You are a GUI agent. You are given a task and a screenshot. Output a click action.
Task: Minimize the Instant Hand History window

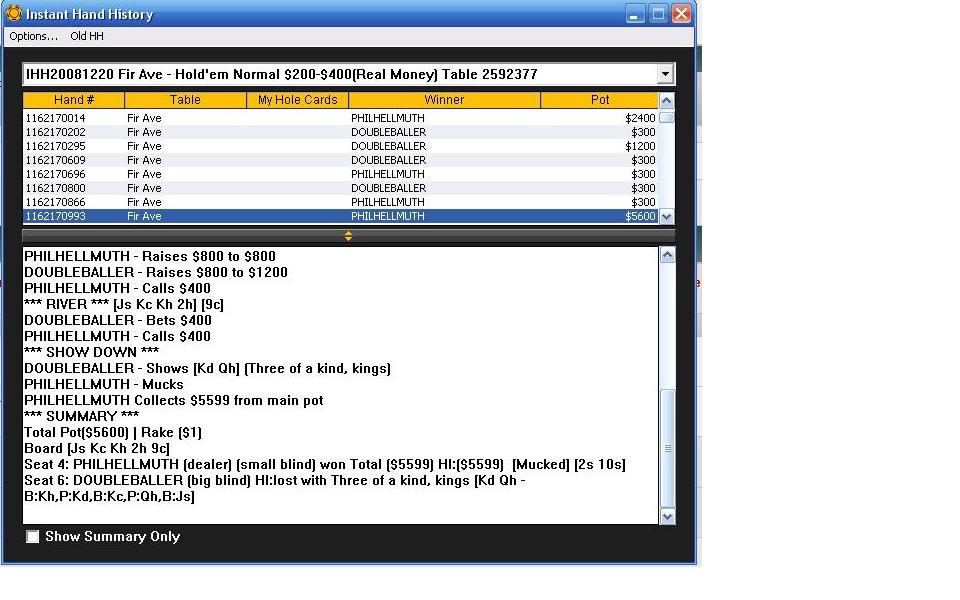click(x=635, y=13)
